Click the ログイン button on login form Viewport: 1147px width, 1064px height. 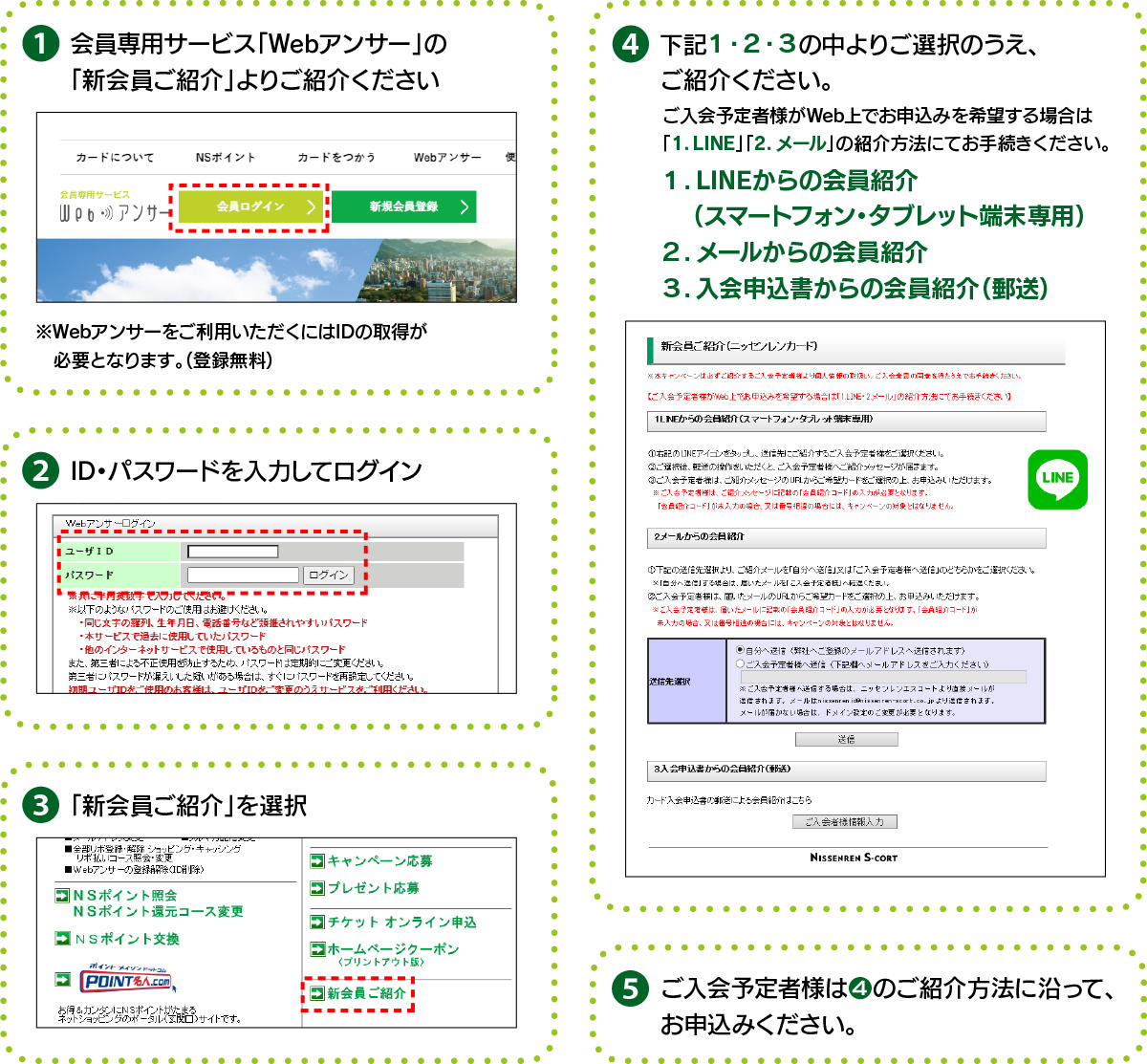pos(329,575)
